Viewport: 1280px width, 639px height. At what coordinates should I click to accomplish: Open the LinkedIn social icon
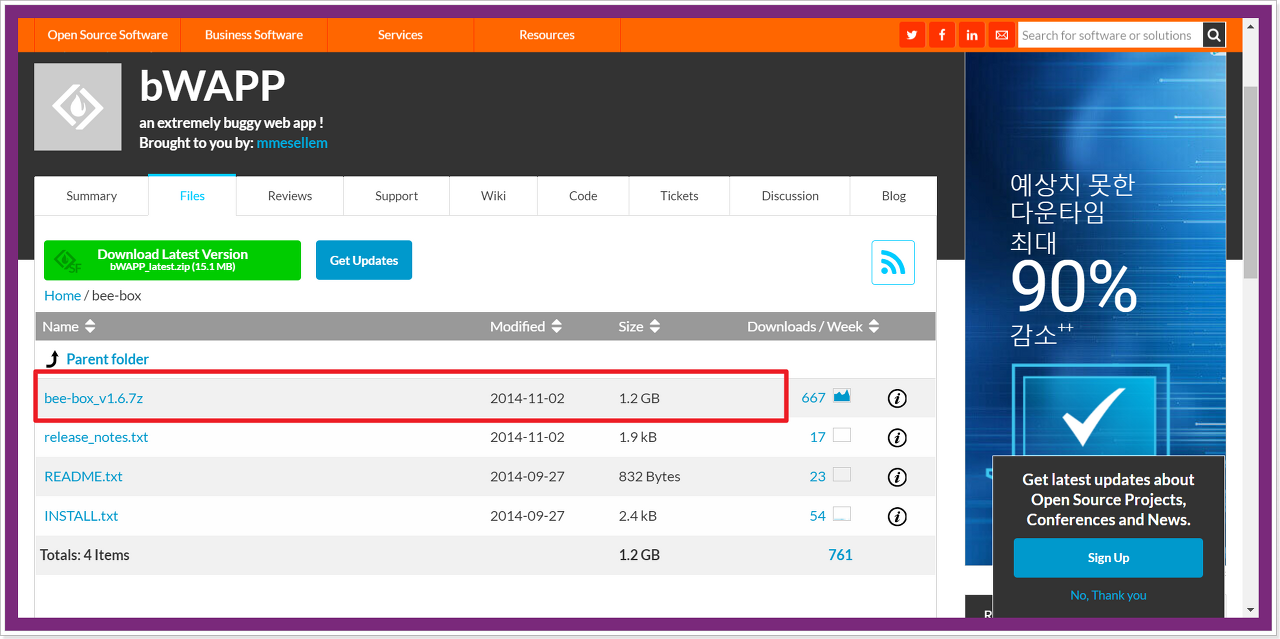click(971, 35)
